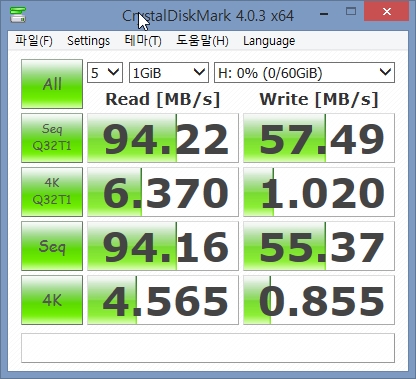Open the 테마(T) menu
Screen dimensions: 416x379
tap(143, 41)
